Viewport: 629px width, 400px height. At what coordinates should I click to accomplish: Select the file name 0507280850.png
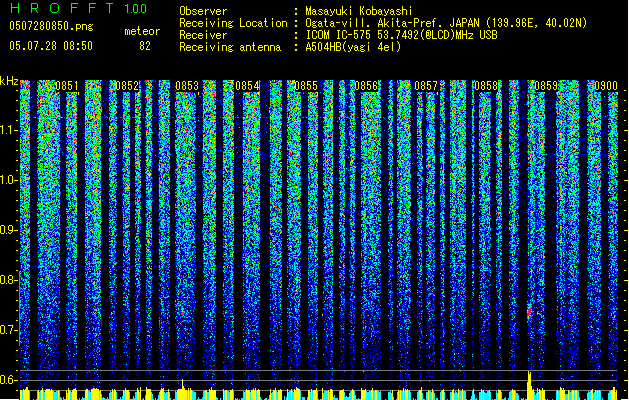click(x=51, y=26)
